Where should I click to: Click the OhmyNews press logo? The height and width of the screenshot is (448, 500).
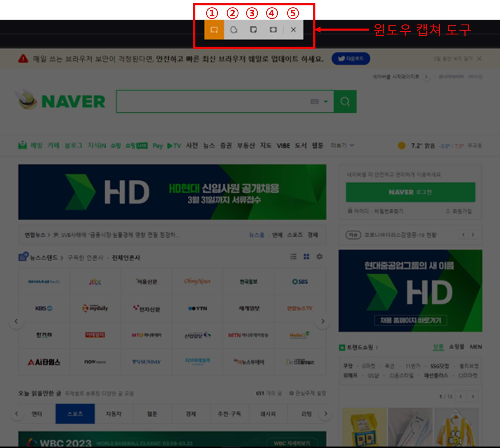198,282
